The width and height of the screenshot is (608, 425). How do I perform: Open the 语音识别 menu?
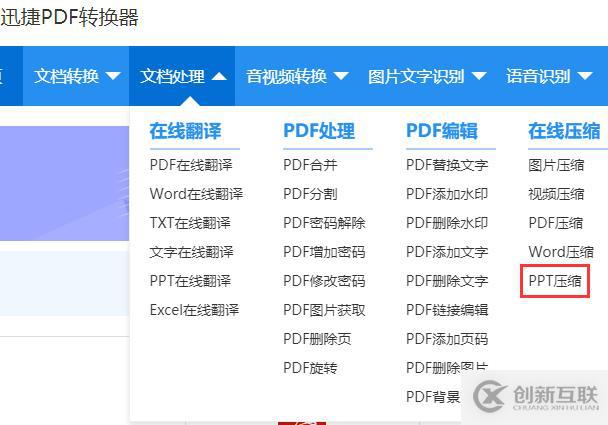pos(549,76)
